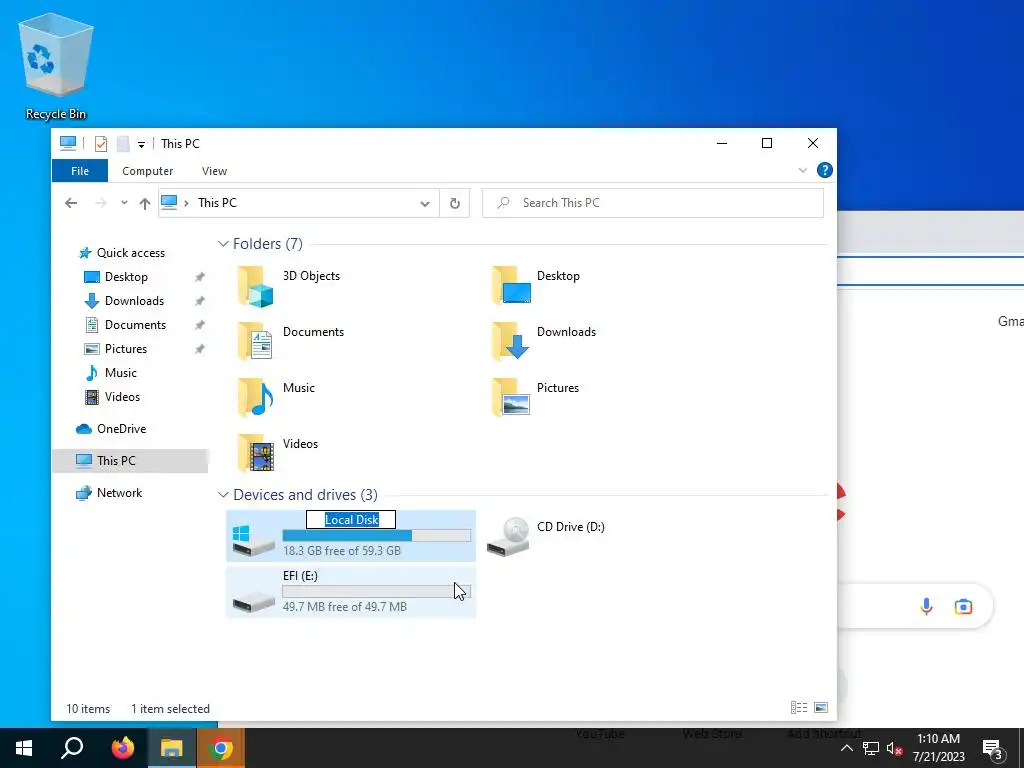Unpin Desktop using its pin icon
Screen dimensions: 1024x768
click(200, 277)
